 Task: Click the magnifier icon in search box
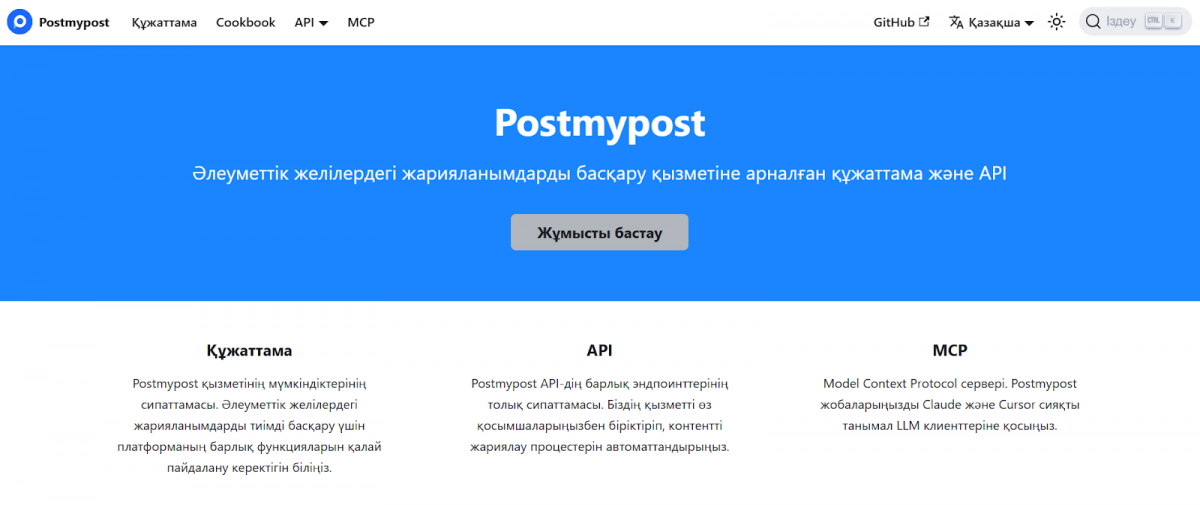click(1093, 22)
